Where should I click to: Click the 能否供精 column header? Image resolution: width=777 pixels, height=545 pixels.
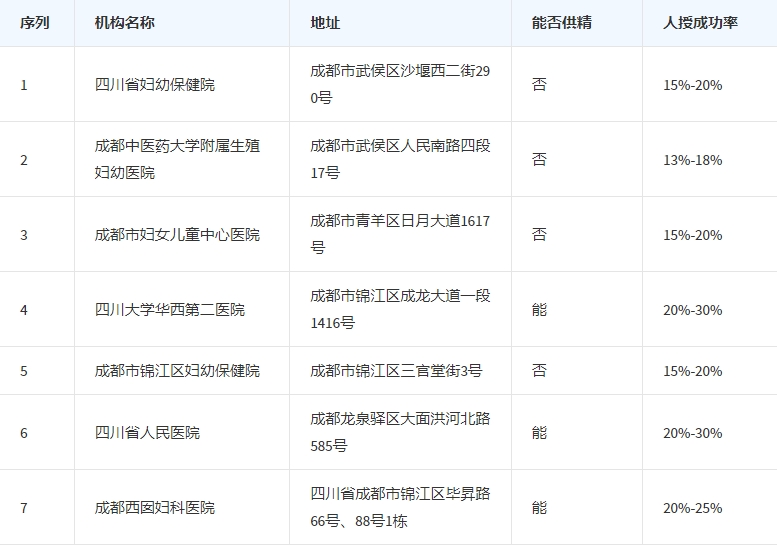(561, 23)
